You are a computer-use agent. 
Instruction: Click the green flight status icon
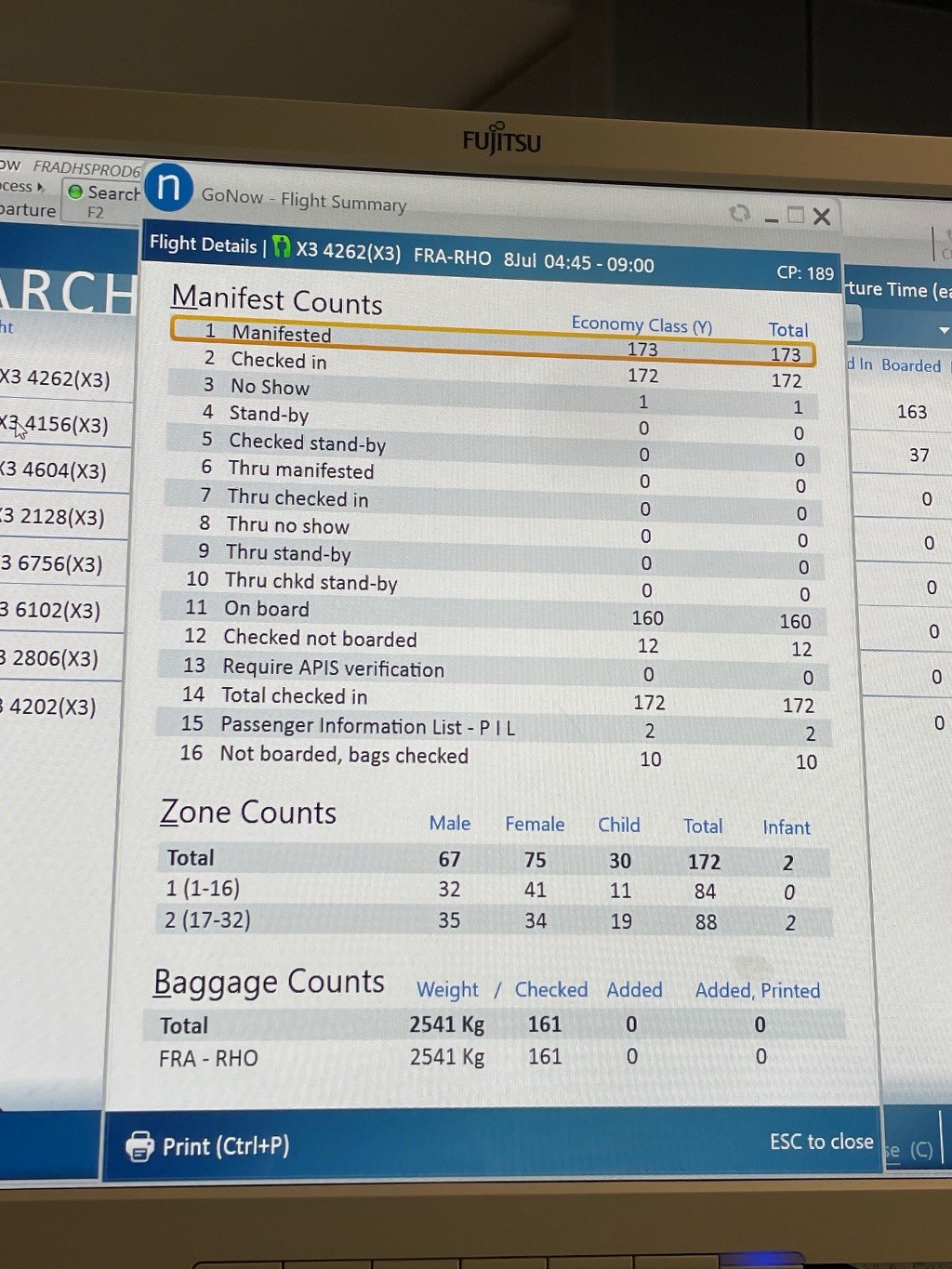tap(281, 247)
